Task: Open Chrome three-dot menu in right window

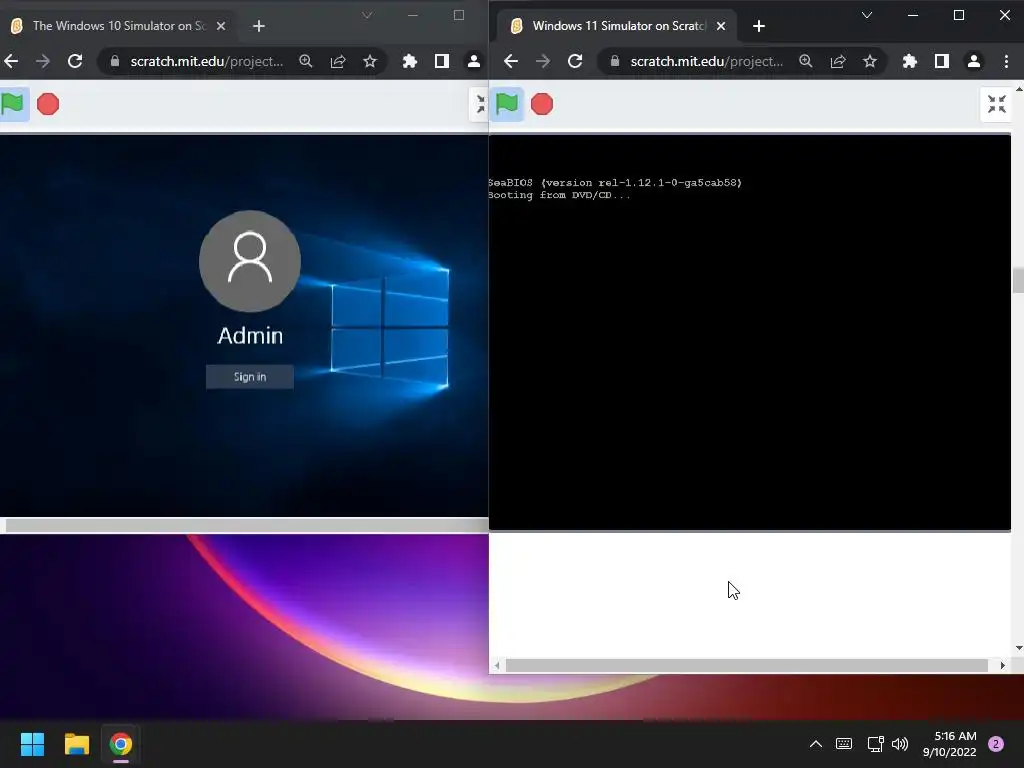Action: pos(1006,61)
